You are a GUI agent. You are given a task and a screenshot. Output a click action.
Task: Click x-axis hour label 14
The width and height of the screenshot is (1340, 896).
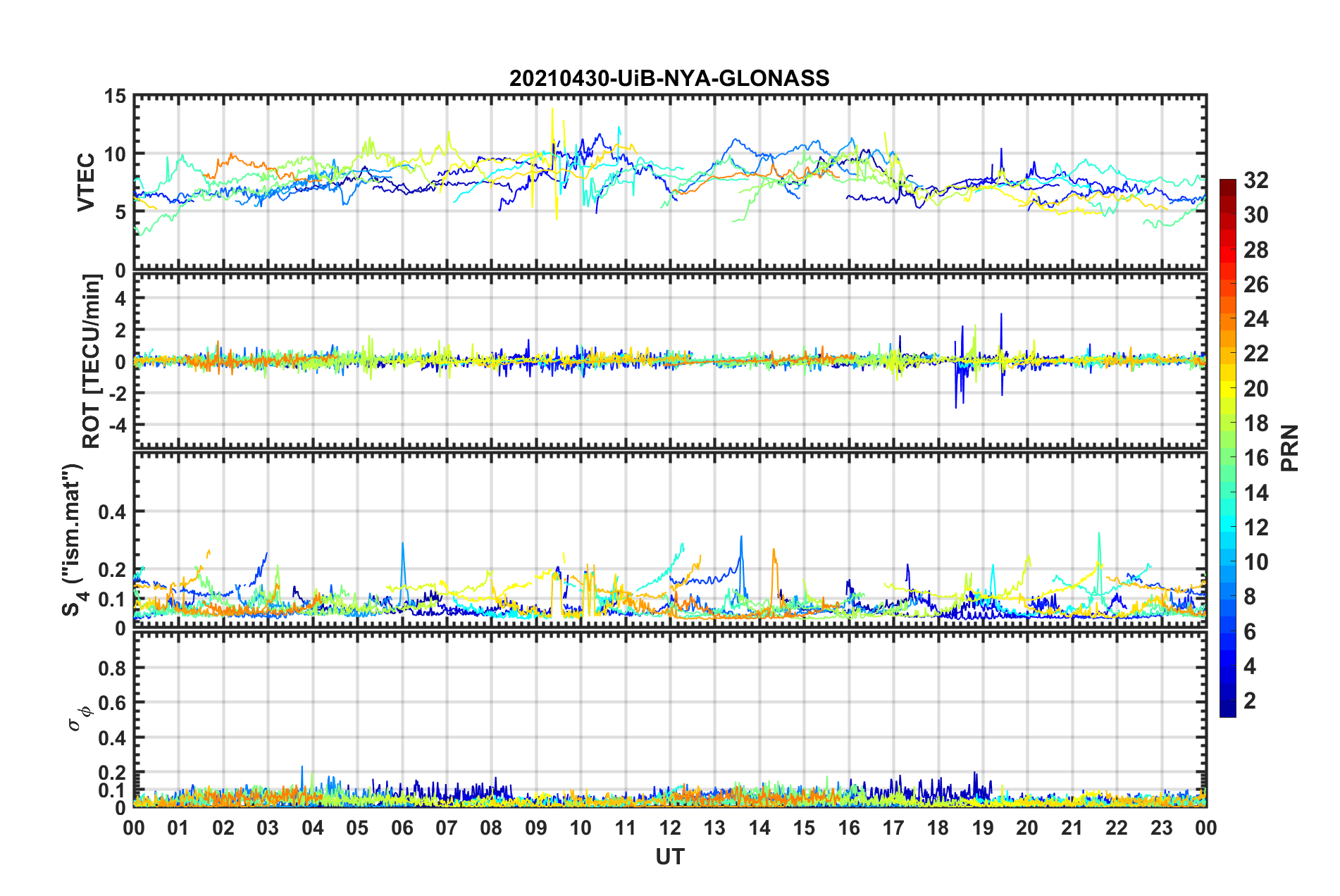(x=759, y=828)
